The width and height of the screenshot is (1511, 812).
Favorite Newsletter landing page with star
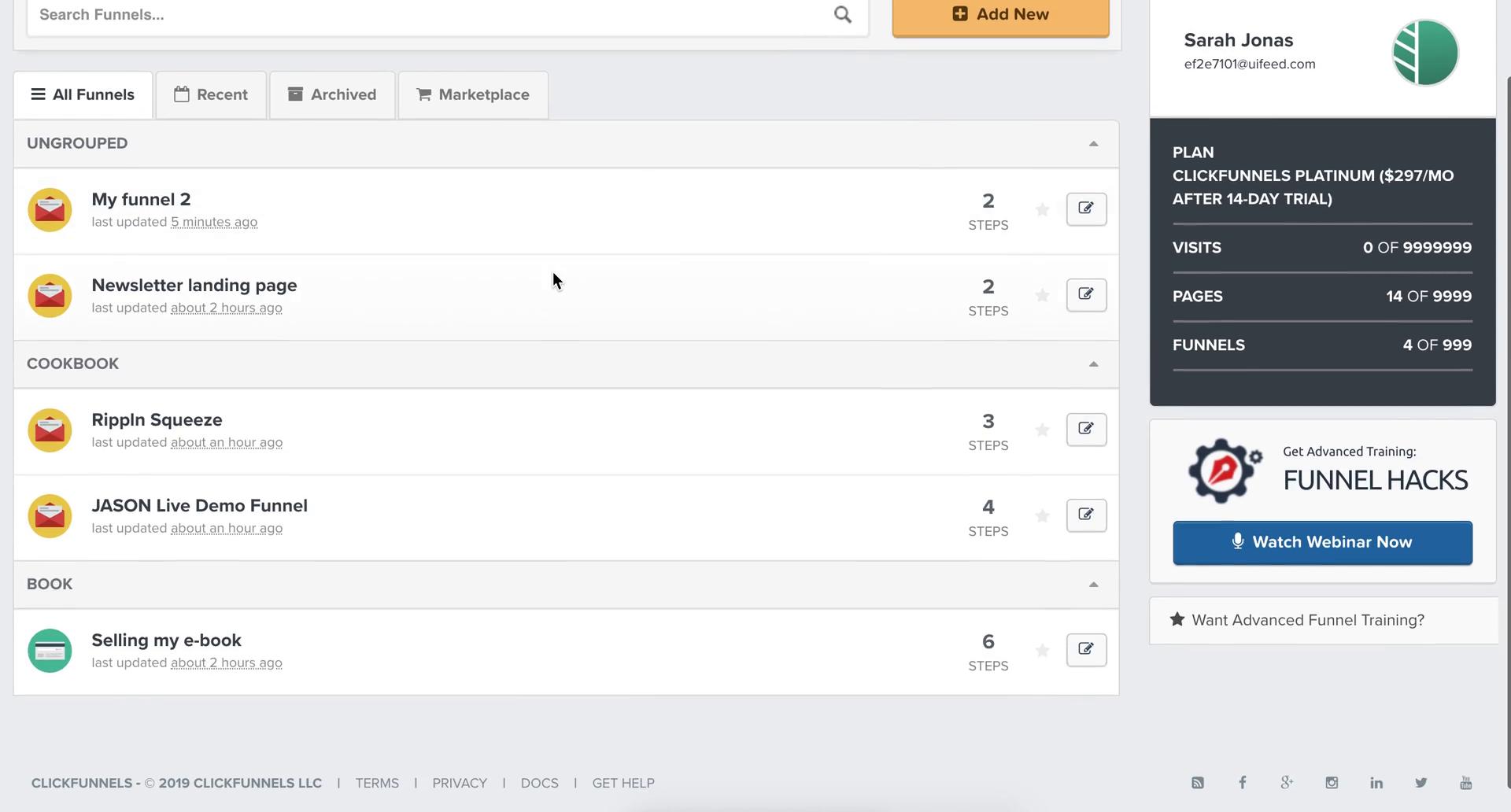(1042, 295)
